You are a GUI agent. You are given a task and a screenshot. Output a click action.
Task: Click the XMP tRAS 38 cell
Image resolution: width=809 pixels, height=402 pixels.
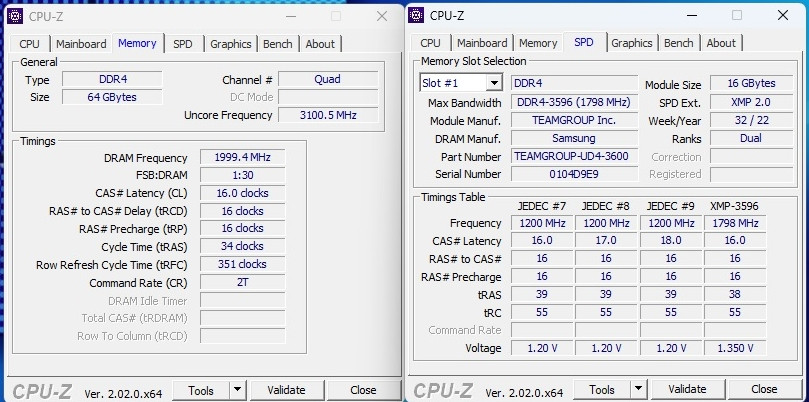(735, 294)
